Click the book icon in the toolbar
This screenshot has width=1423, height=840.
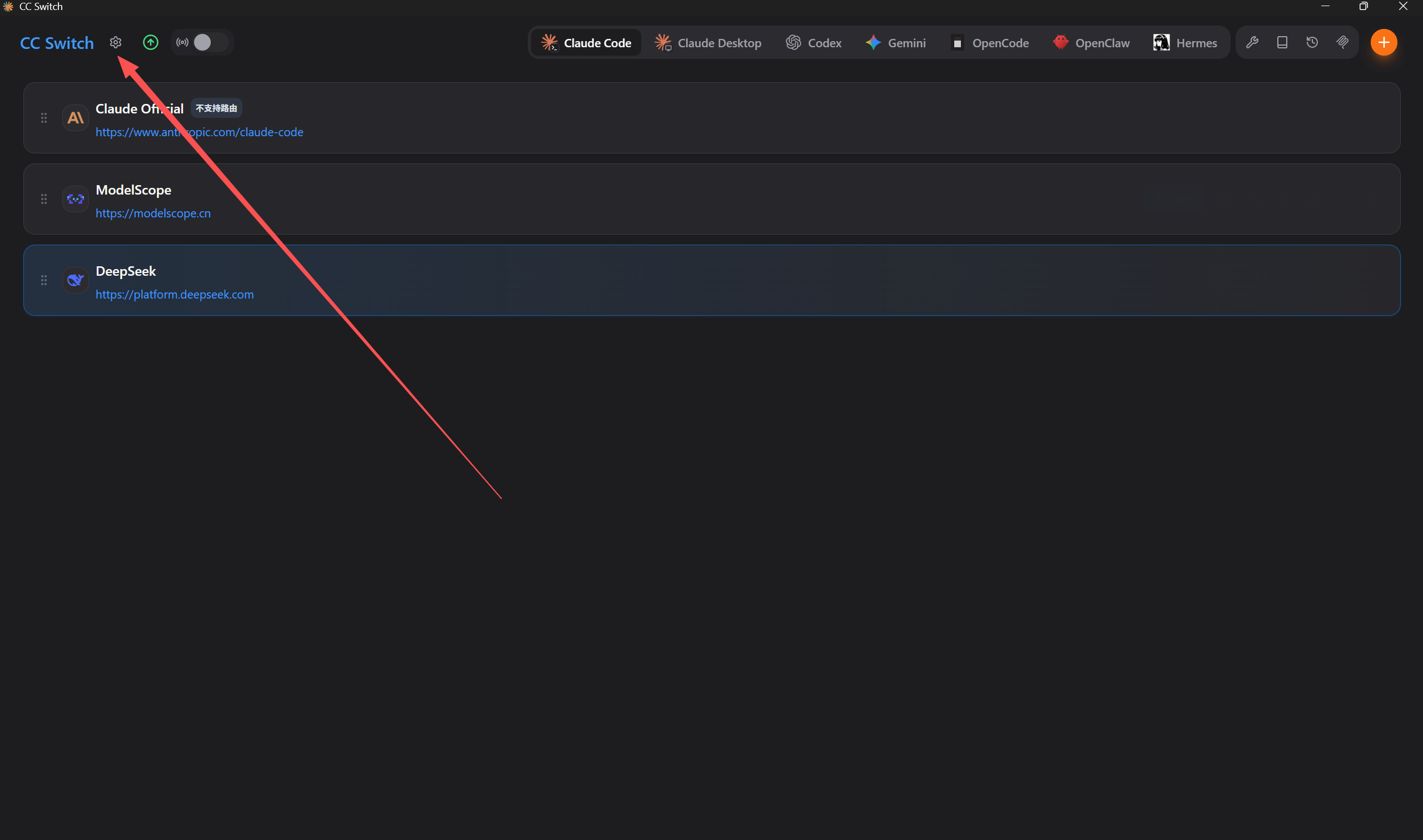(1282, 42)
